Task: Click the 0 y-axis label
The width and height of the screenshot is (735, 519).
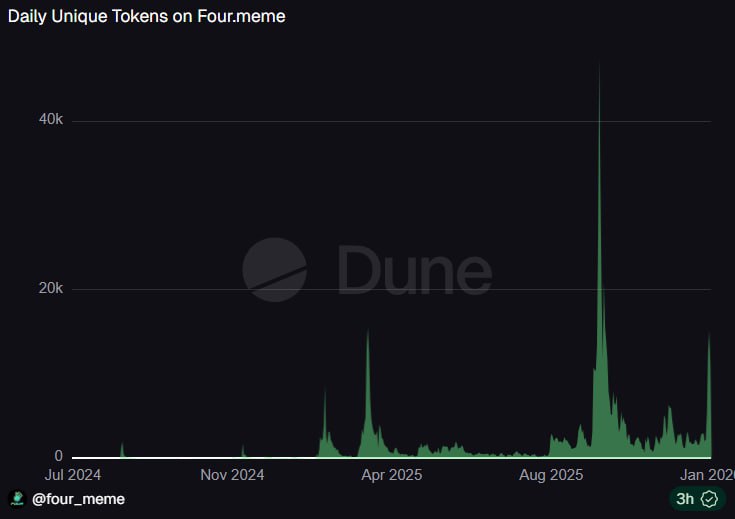Action: tap(59, 456)
